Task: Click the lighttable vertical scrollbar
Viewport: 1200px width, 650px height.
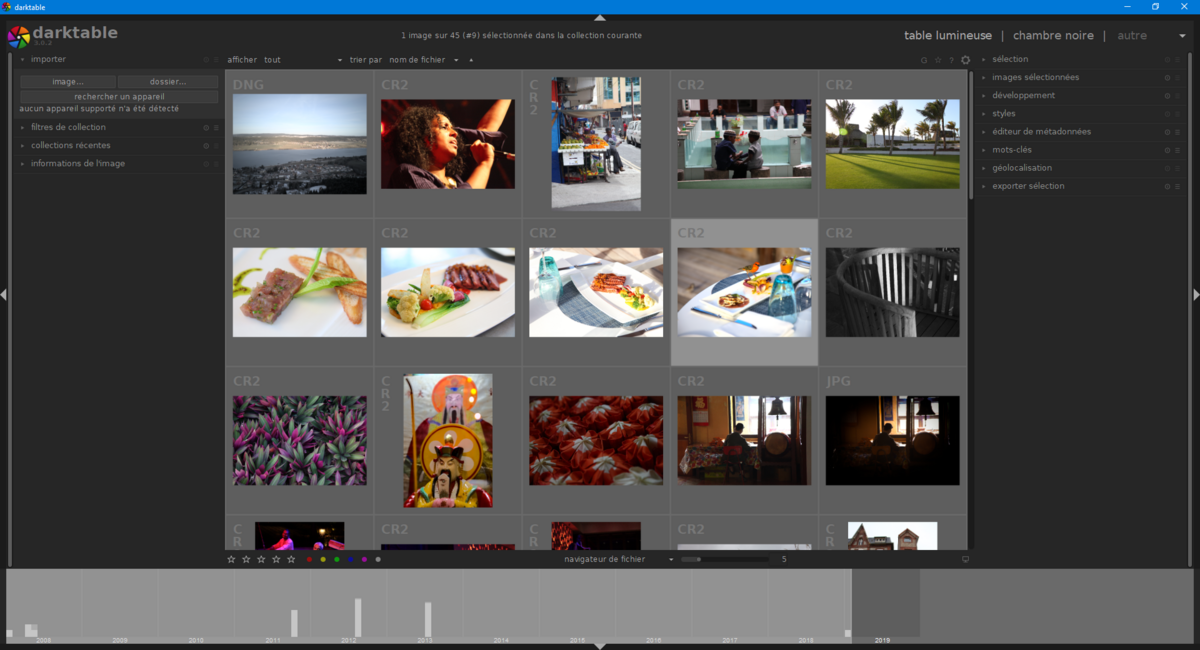Action: tap(970, 135)
